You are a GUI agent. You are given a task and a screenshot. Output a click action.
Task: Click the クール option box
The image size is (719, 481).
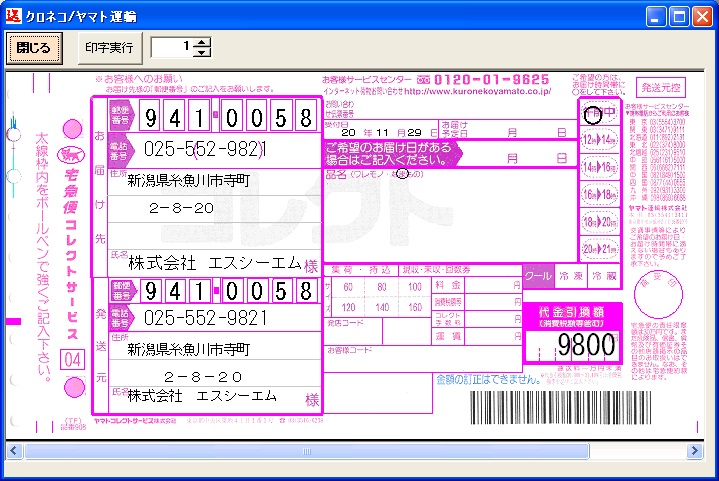click(538, 276)
